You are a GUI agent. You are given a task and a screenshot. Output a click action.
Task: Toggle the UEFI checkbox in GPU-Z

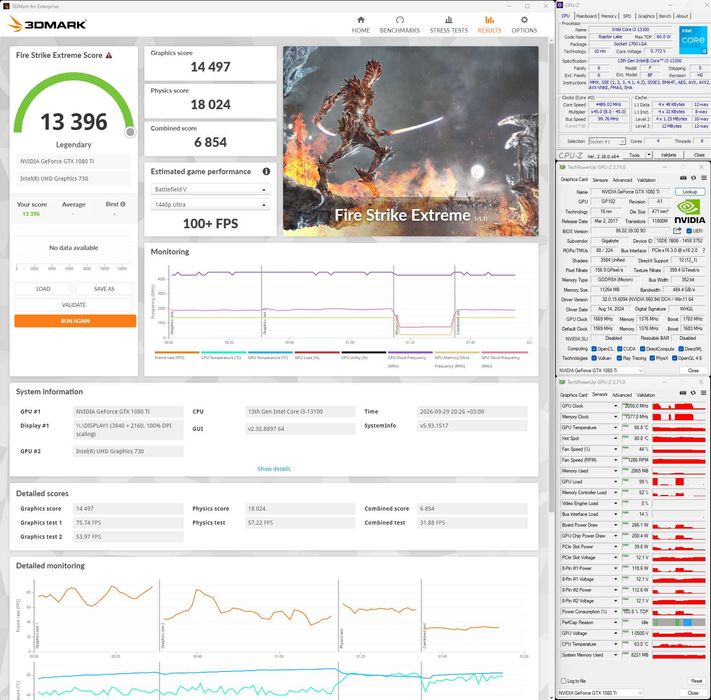click(x=689, y=231)
